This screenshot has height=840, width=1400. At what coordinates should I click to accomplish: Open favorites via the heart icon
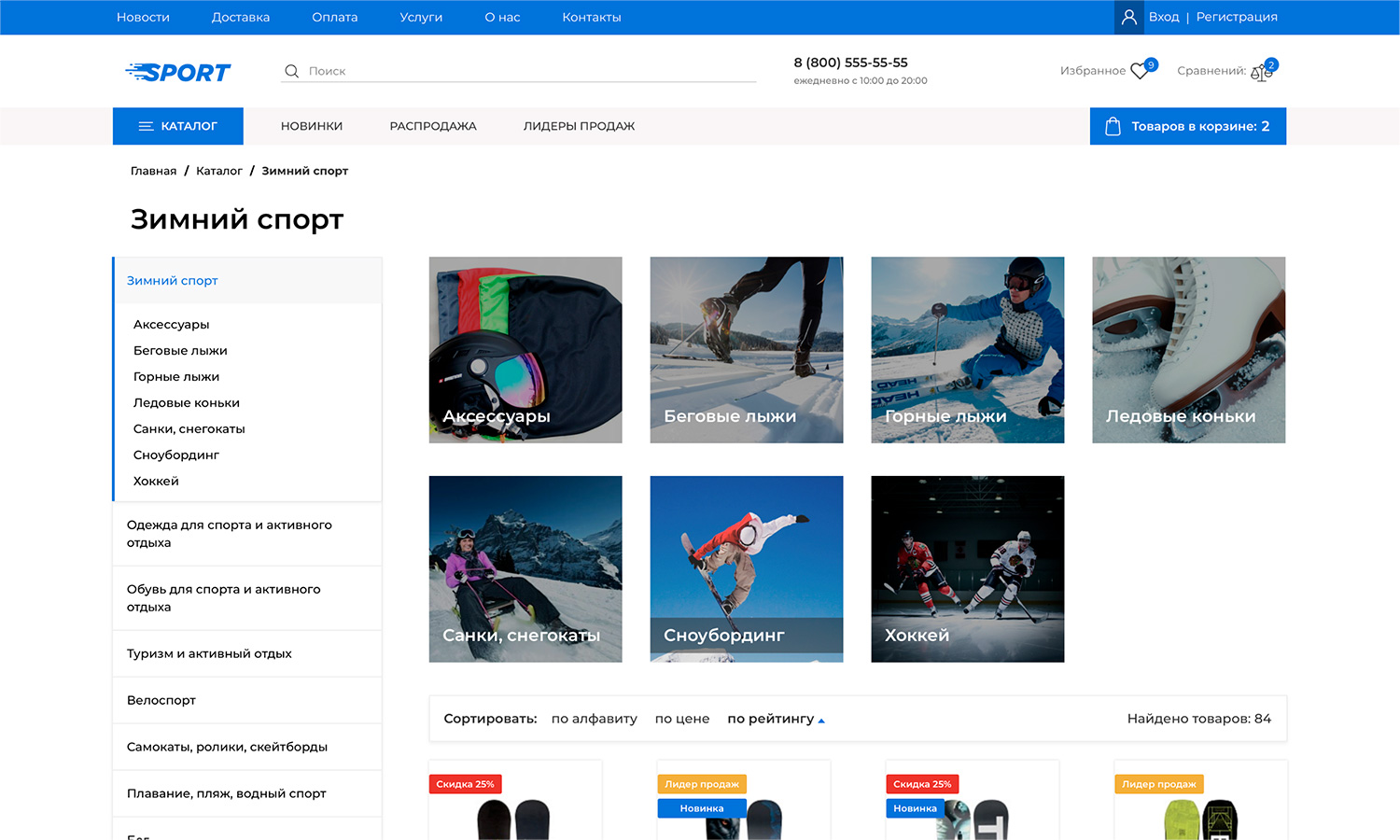point(1140,71)
